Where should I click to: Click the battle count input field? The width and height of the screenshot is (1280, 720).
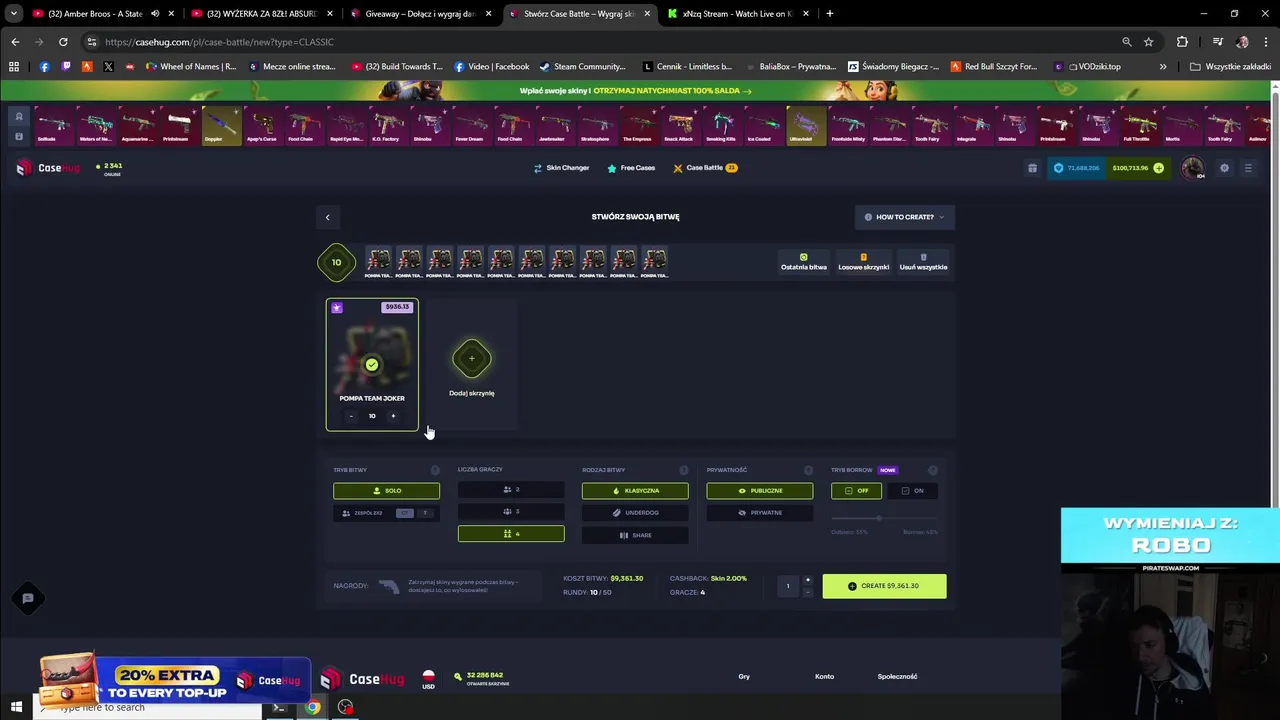tap(788, 586)
